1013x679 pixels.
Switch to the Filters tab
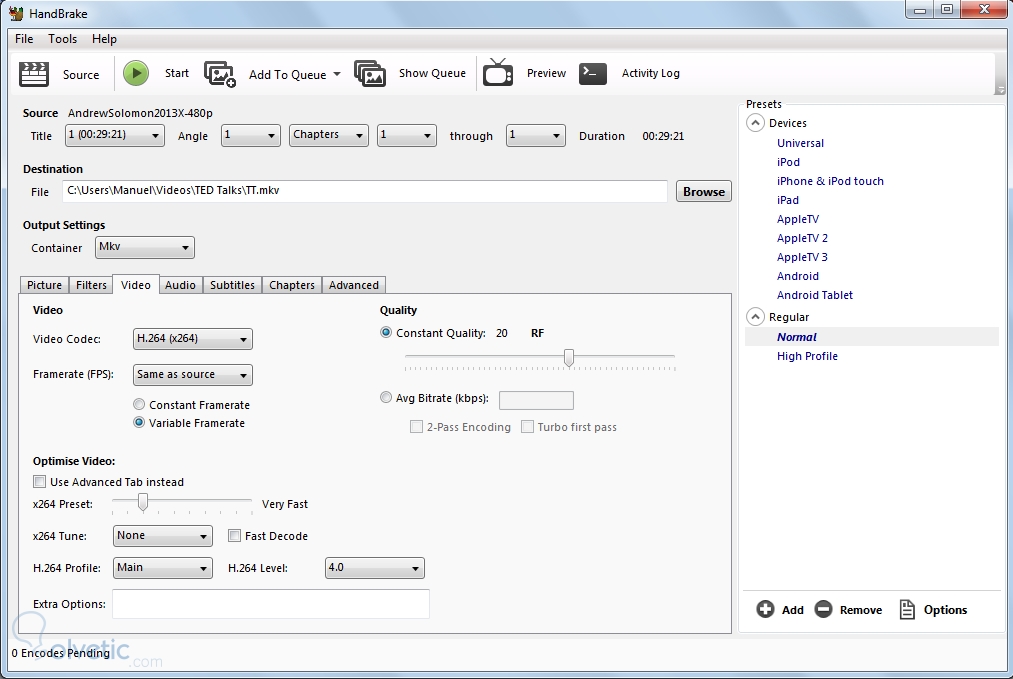pos(91,285)
